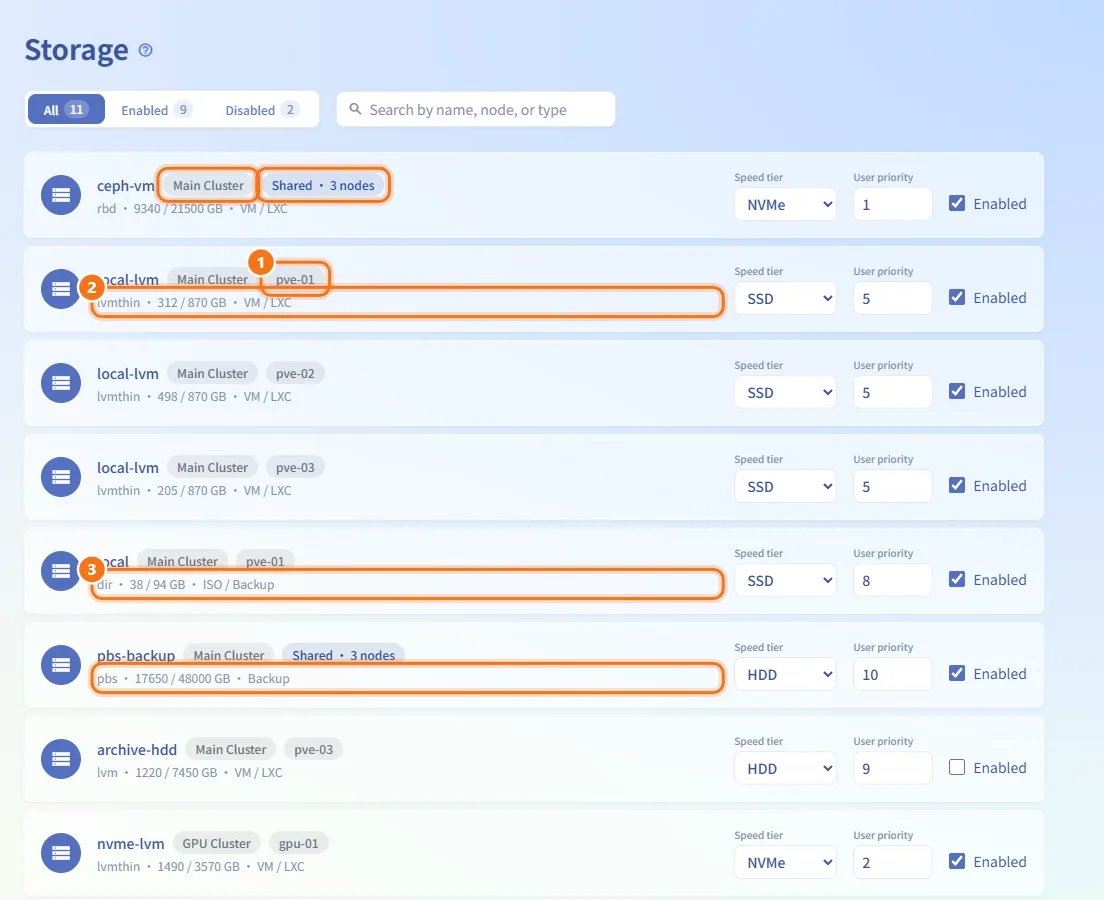Click the Storage page heading

[x=77, y=50]
